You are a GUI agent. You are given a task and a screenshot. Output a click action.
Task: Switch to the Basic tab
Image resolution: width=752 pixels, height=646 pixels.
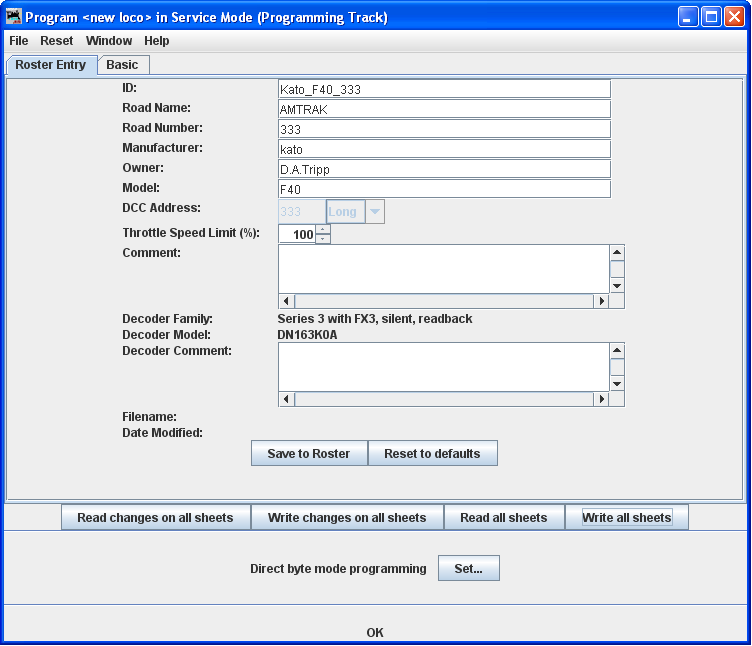(123, 64)
